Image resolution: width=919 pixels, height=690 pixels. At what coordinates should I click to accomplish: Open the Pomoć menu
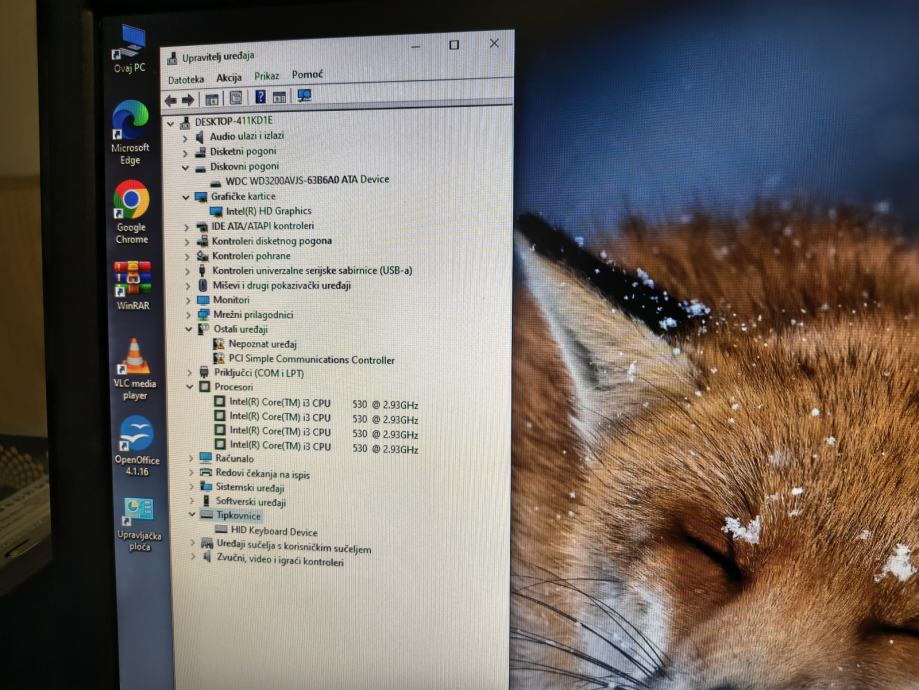pyautogui.click(x=307, y=74)
